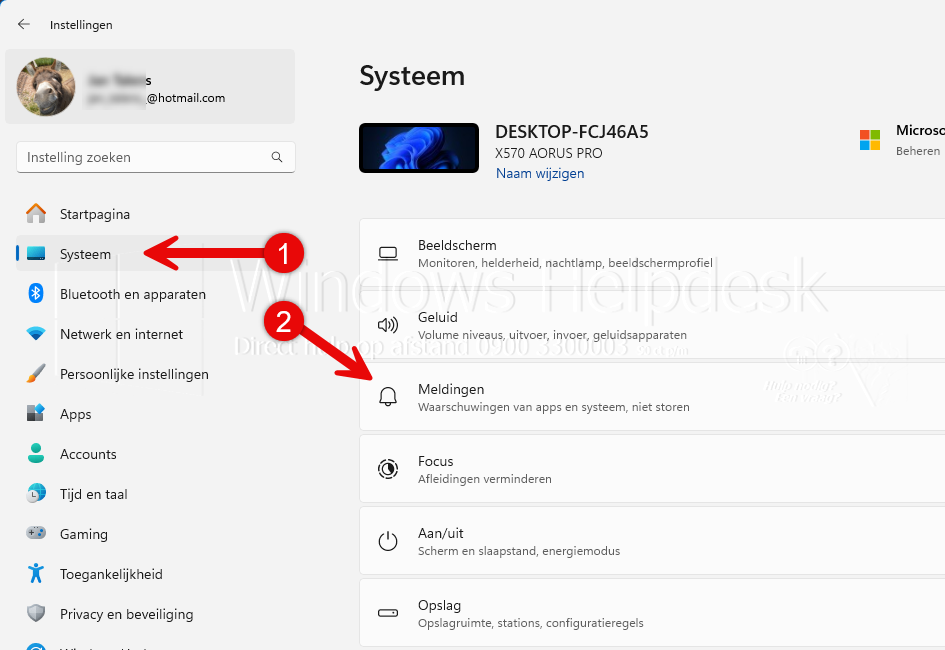Screen dimensions: 945x650
Task: Click 'Afleidingen verminderen' description
Action: 485,479
